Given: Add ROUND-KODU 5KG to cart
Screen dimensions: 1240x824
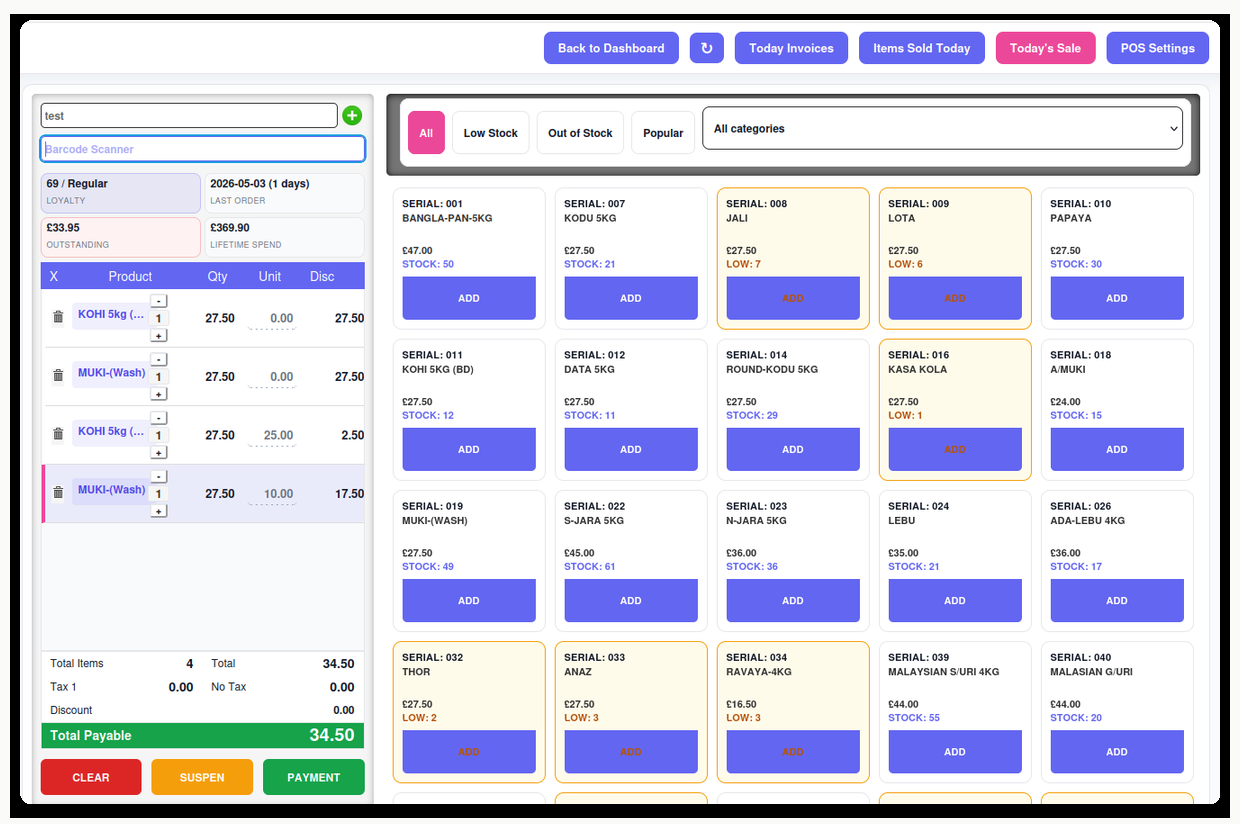Looking at the screenshot, I should (793, 449).
